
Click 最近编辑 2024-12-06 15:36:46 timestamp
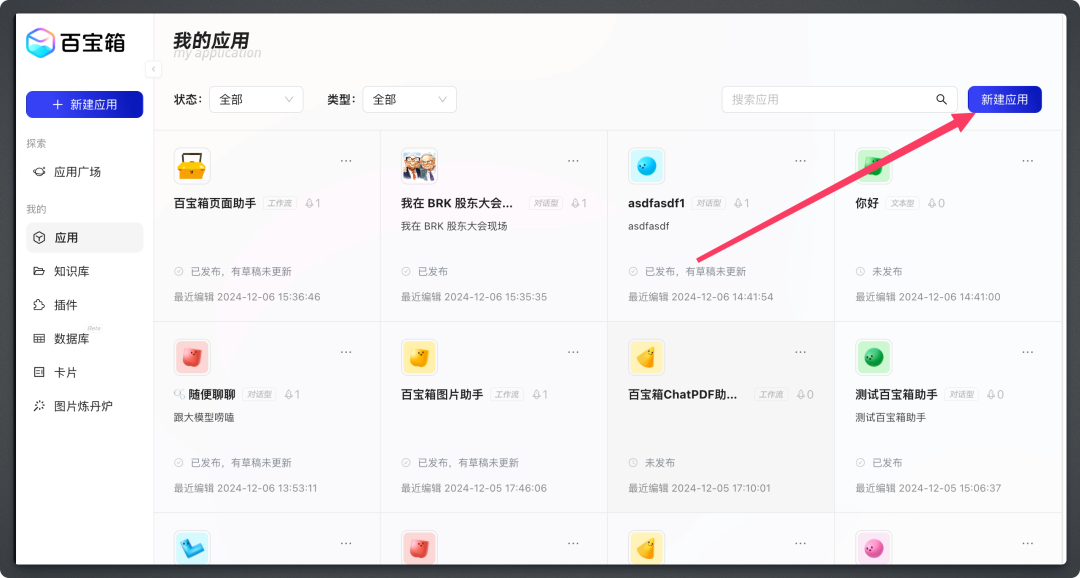point(247,297)
